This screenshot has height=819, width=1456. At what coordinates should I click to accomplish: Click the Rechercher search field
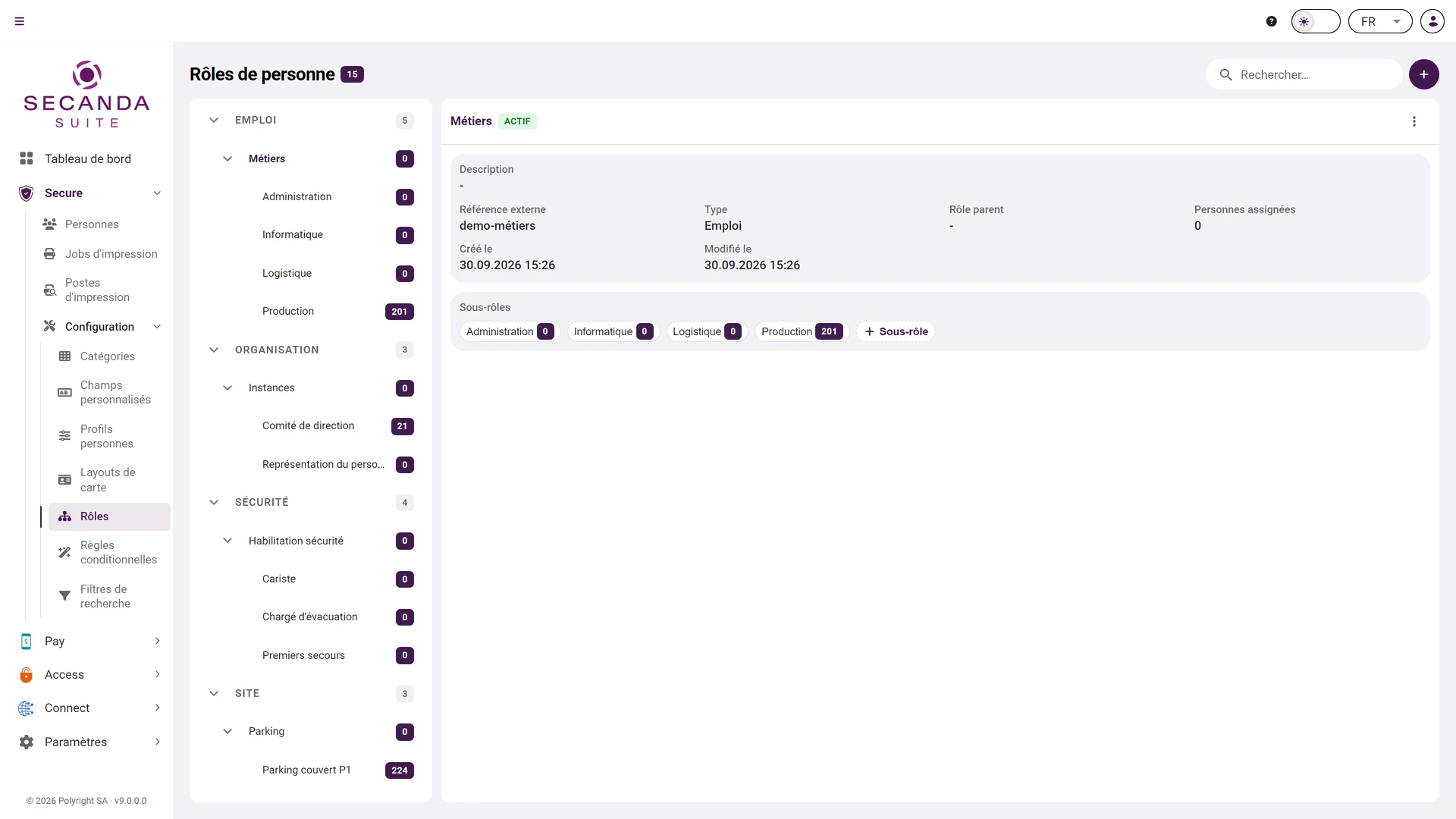[x=1304, y=74]
